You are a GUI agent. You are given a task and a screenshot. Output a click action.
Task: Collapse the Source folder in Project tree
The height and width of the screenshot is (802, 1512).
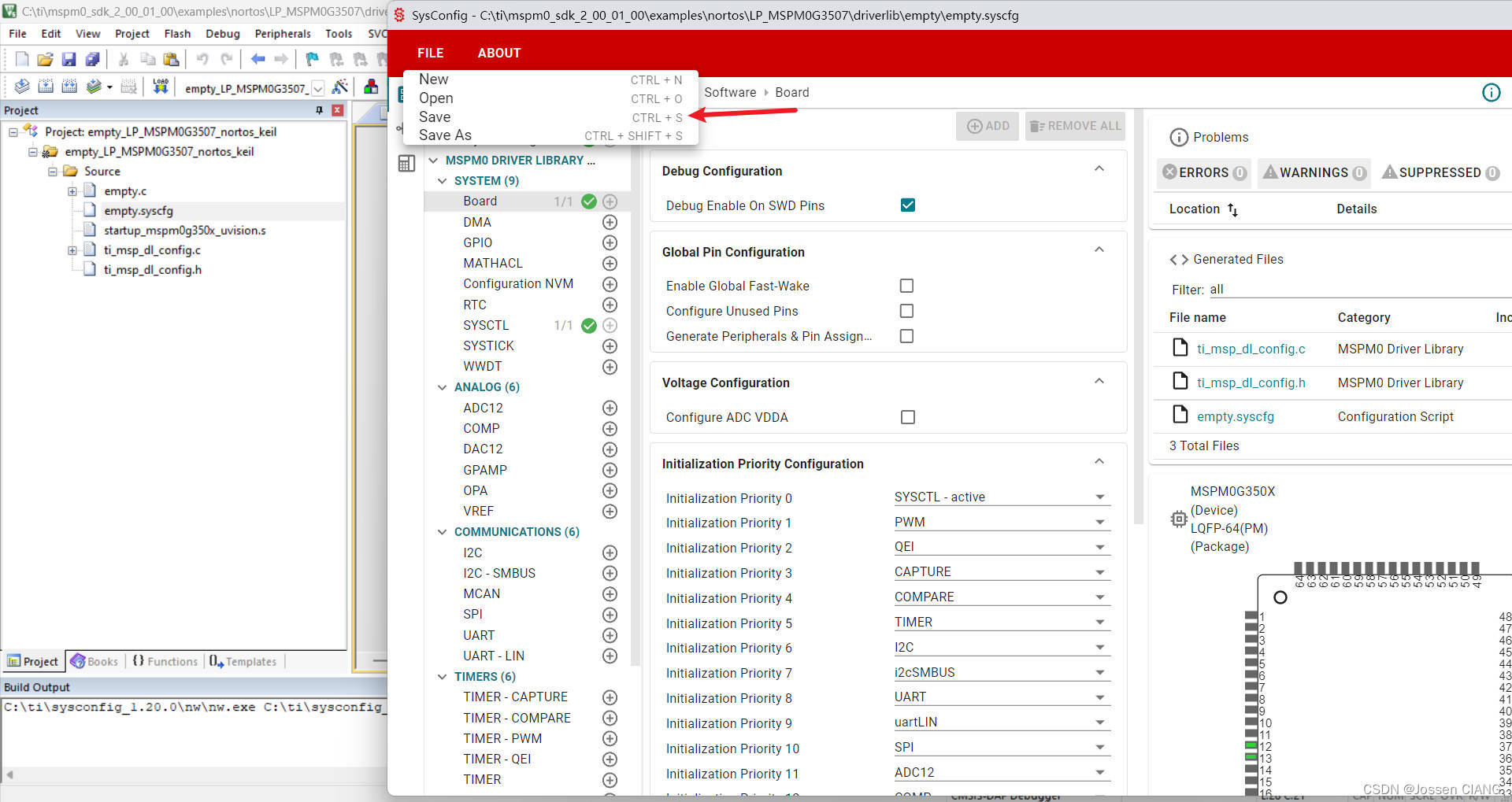(x=53, y=172)
